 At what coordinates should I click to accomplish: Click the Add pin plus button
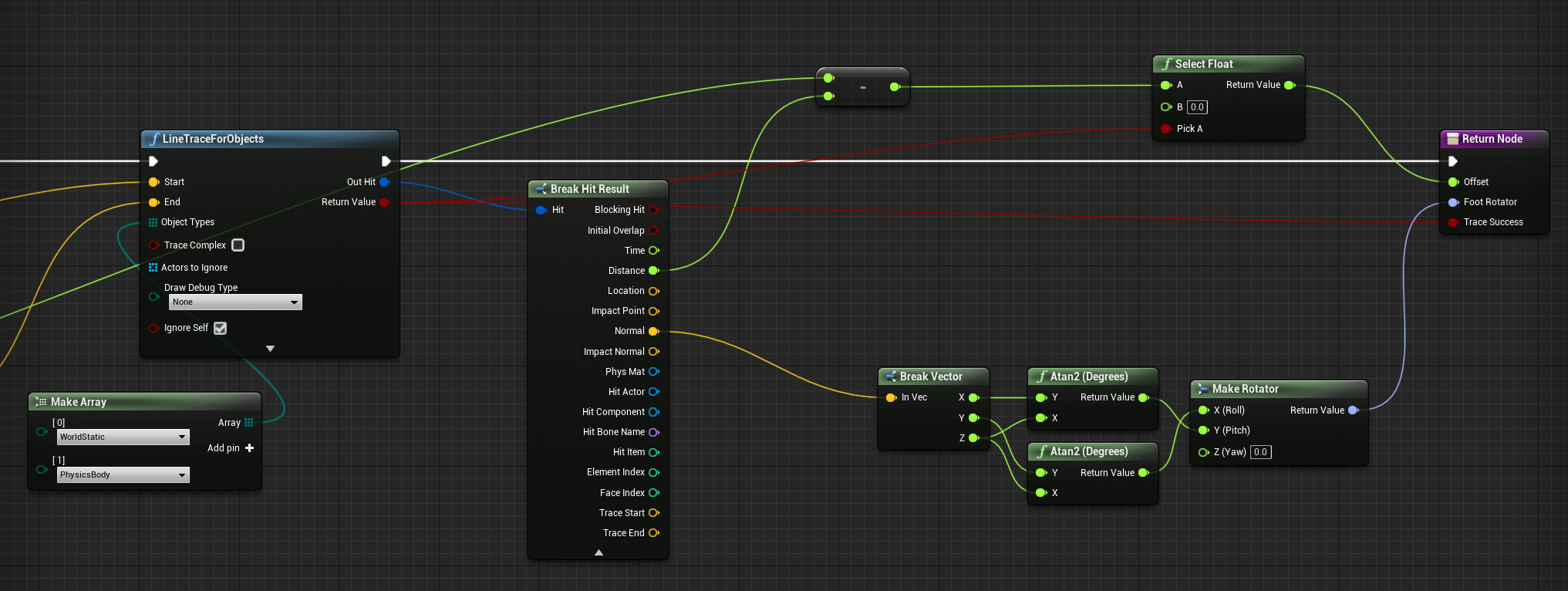coord(249,448)
